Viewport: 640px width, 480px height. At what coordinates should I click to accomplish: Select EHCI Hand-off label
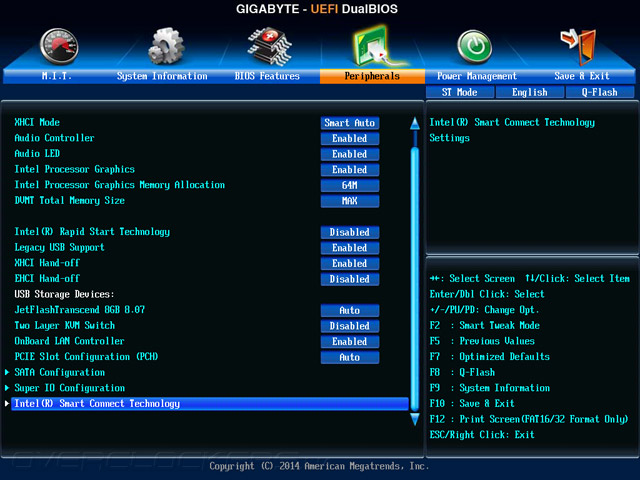click(47, 278)
